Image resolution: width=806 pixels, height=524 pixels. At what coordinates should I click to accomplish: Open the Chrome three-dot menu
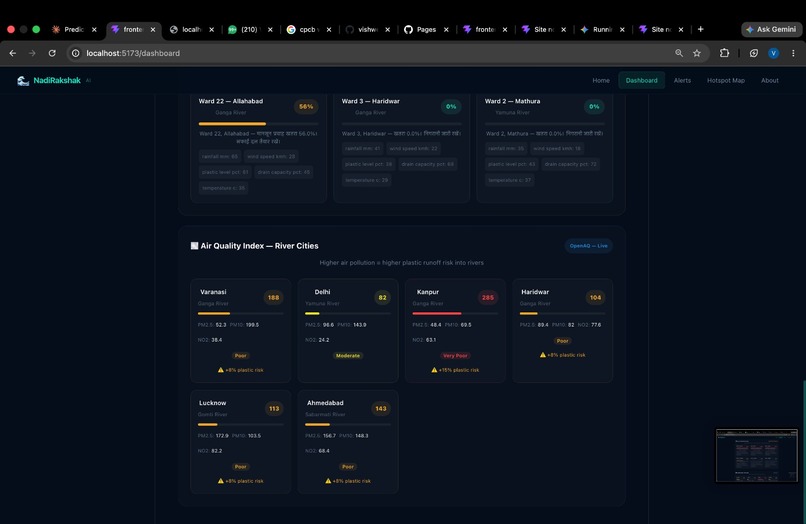[x=793, y=53]
